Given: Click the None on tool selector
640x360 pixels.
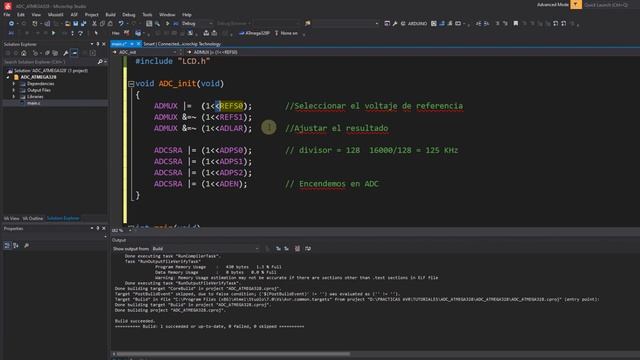Looking at the screenshot, I should (286, 33).
